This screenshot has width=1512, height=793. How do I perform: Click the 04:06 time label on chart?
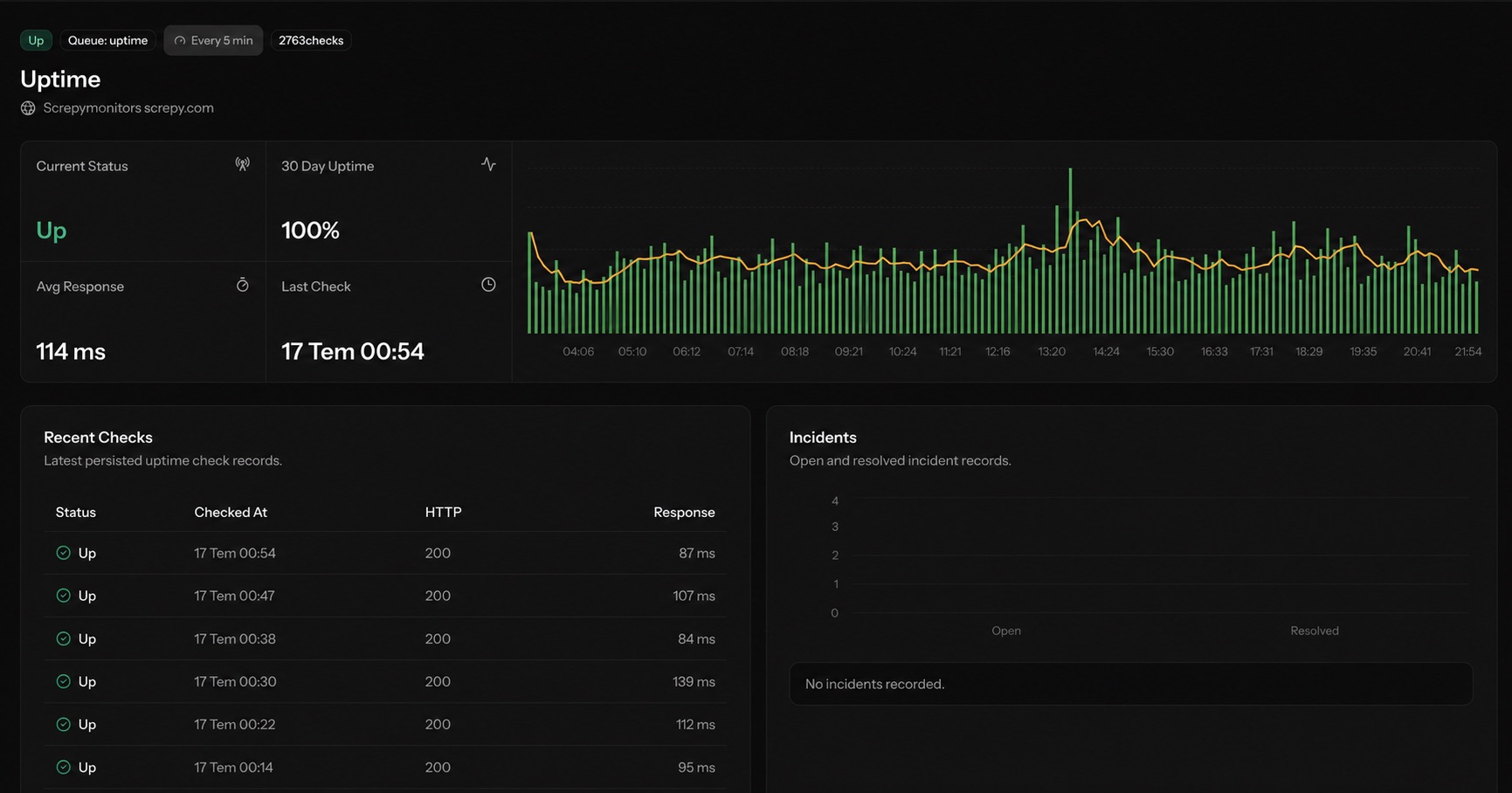578,351
